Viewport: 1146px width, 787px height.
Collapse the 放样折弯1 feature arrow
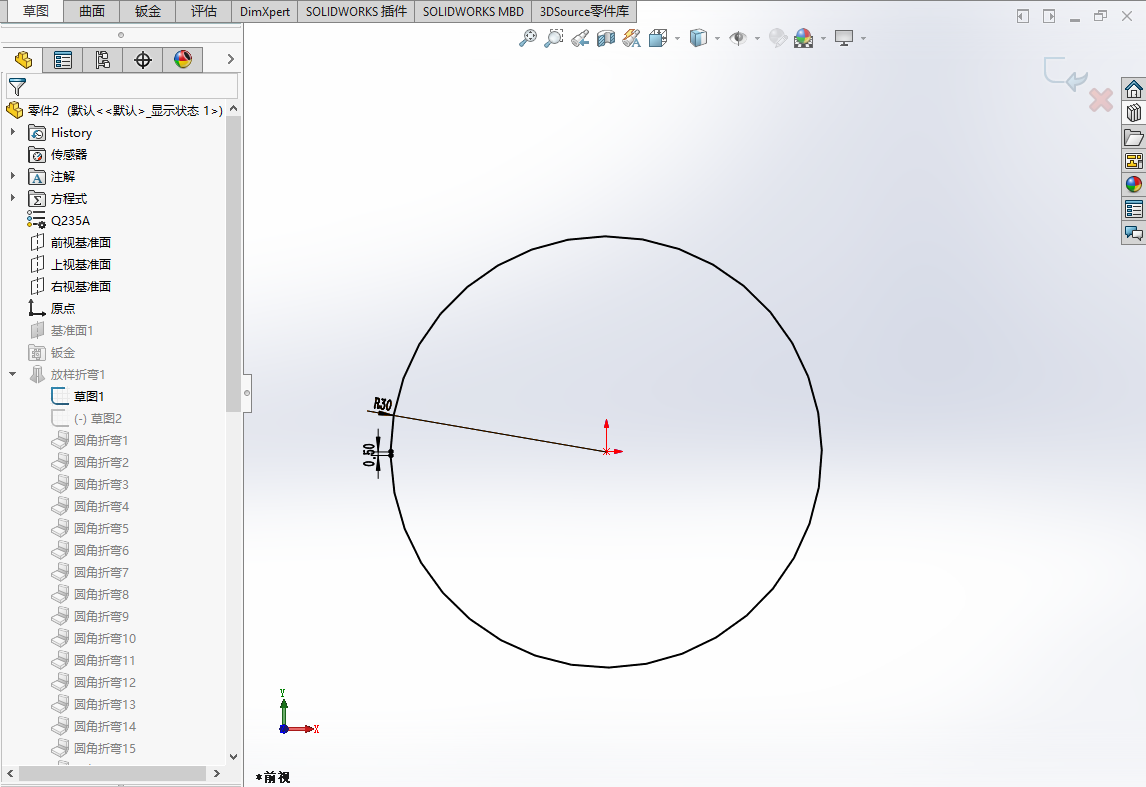(12, 374)
